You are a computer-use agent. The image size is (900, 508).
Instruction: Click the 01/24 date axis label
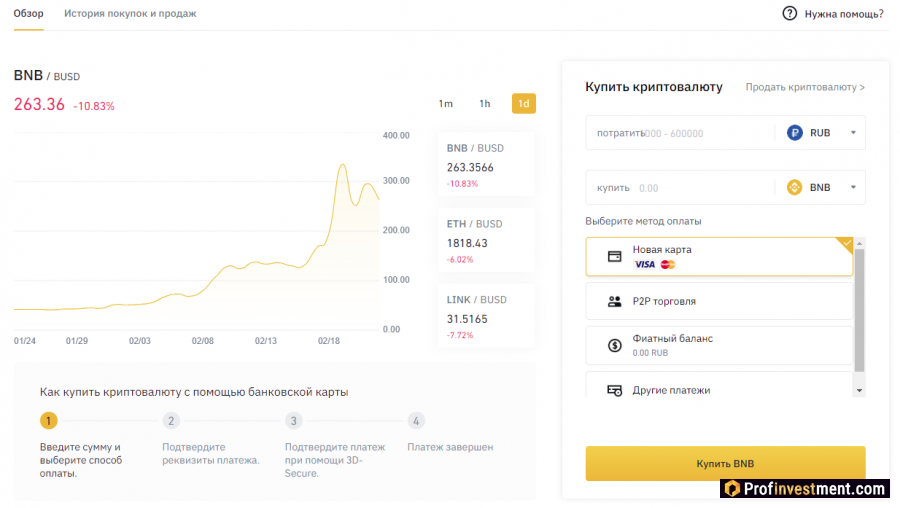coord(25,341)
